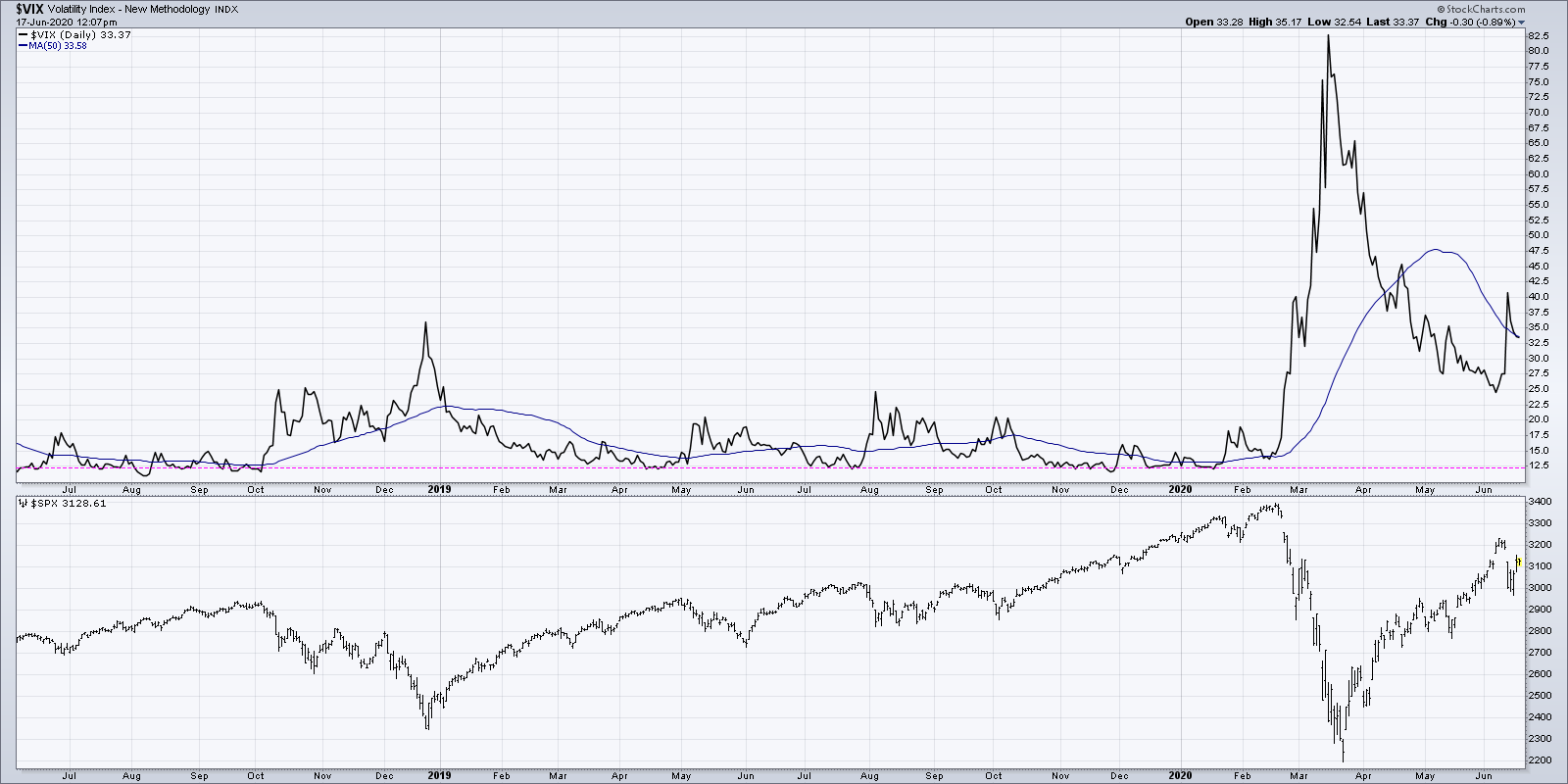Click the 2020 label on VIX panel axis
This screenshot has width=1568, height=784.
click(x=1180, y=489)
